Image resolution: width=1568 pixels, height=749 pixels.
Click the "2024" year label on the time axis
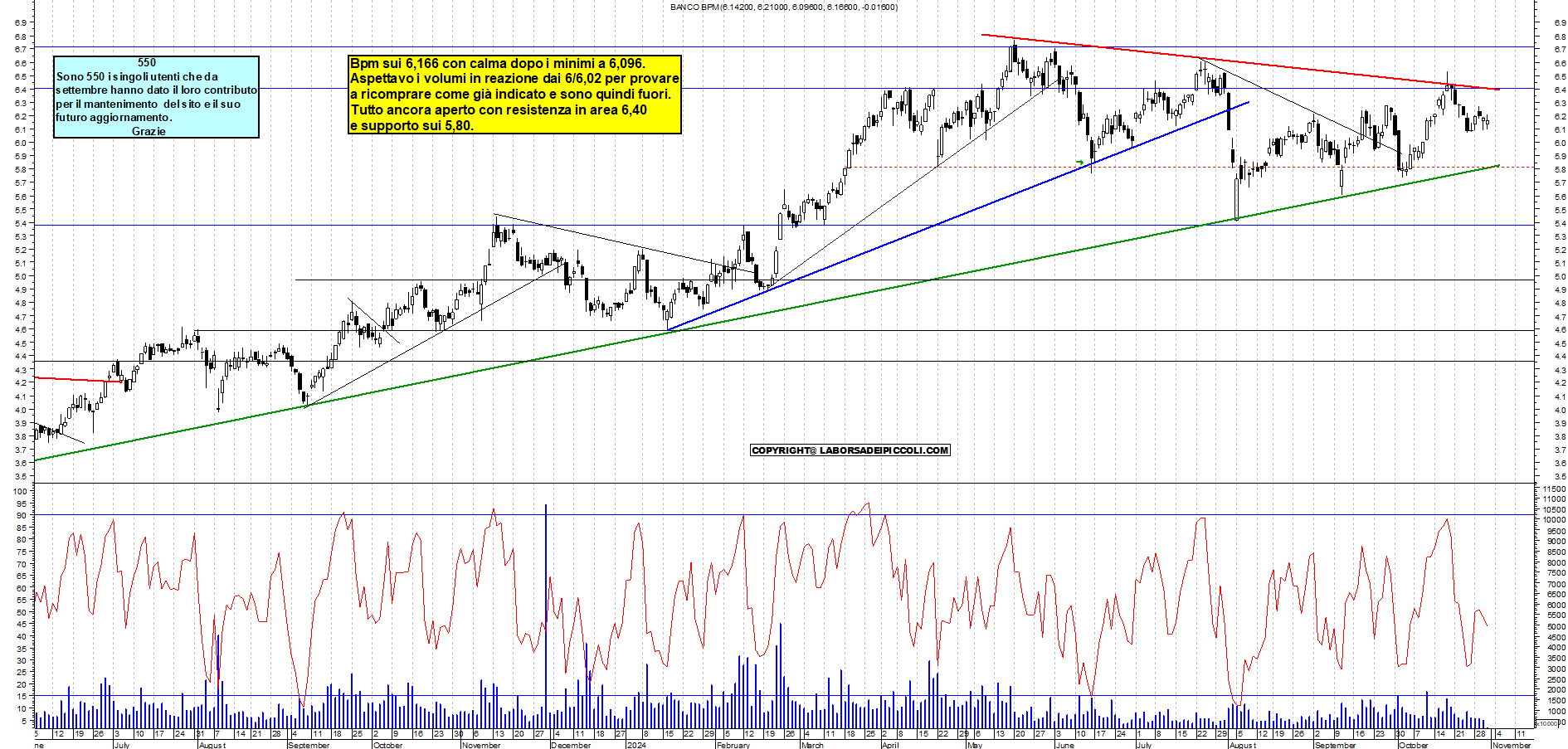pos(637,745)
